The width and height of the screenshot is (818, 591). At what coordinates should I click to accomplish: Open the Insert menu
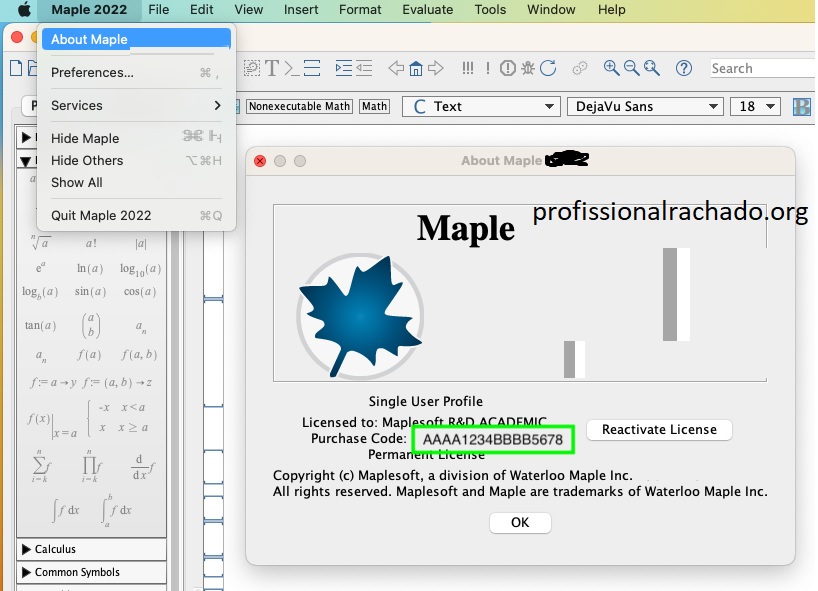(301, 9)
